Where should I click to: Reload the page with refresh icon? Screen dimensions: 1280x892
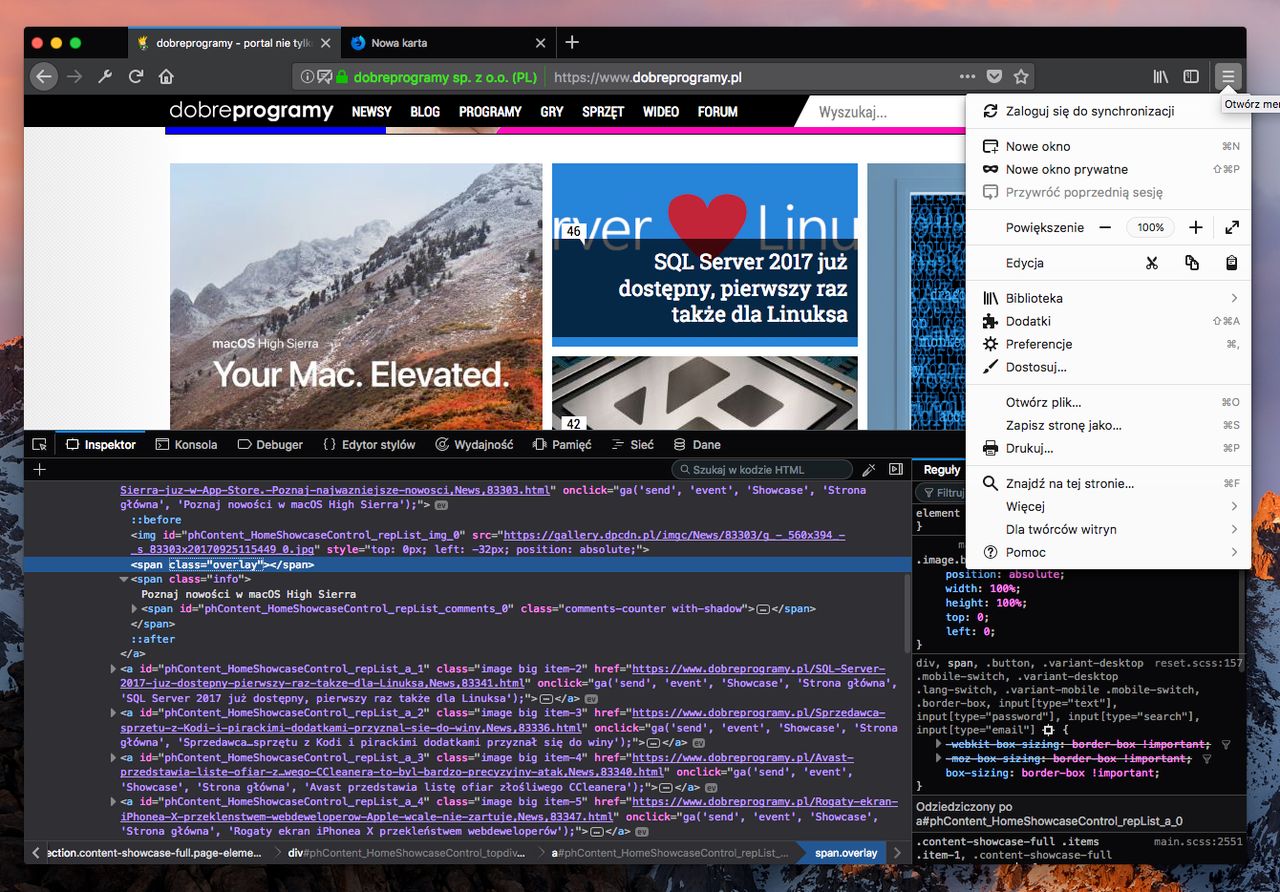[136, 76]
